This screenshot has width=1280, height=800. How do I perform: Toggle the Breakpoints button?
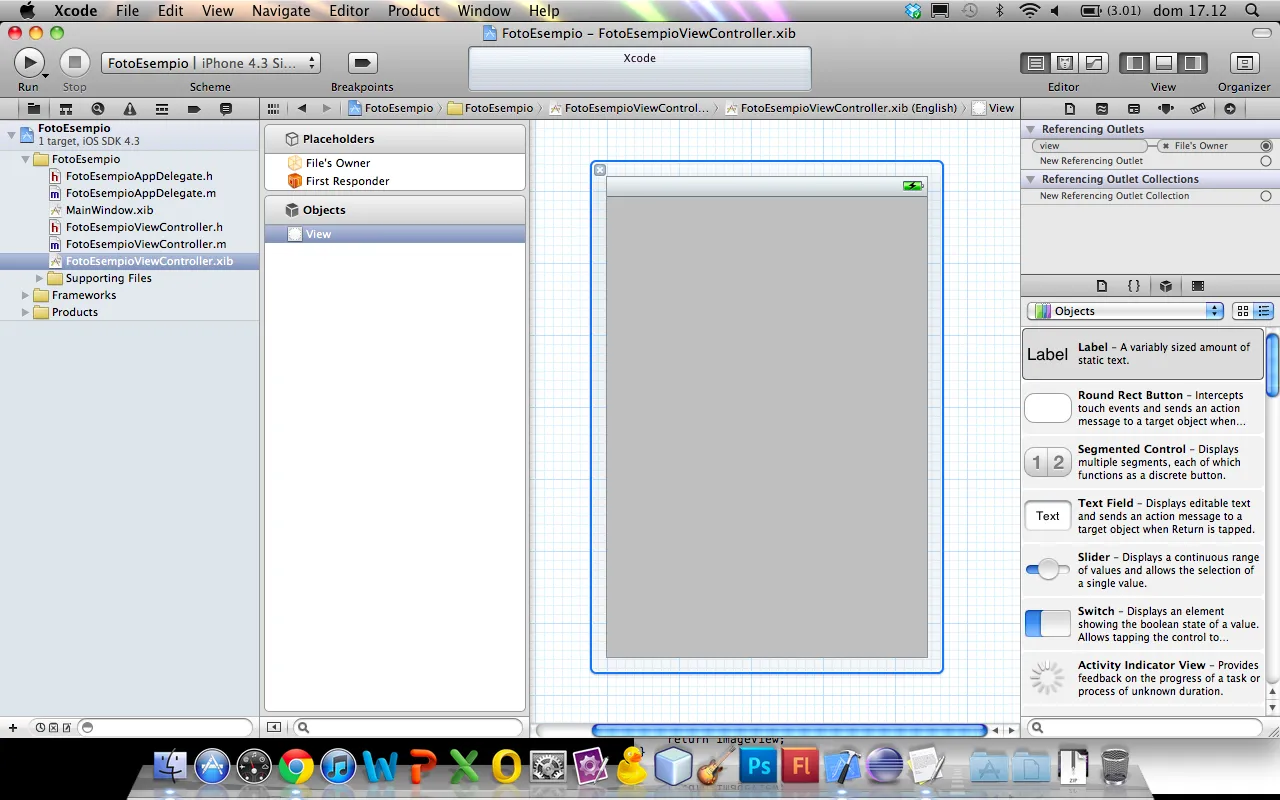coord(362,63)
